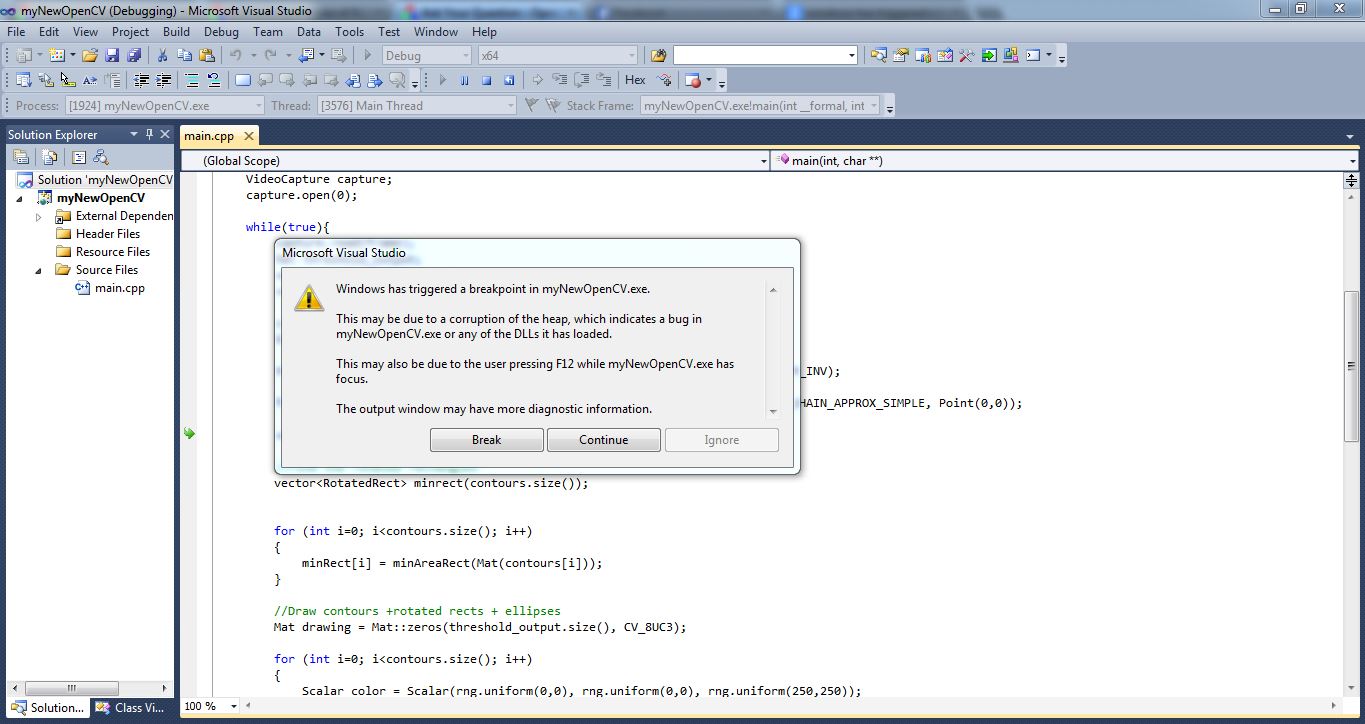This screenshot has height=724, width=1365.
Task: Click Stop Debugging square icon
Action: [487, 80]
